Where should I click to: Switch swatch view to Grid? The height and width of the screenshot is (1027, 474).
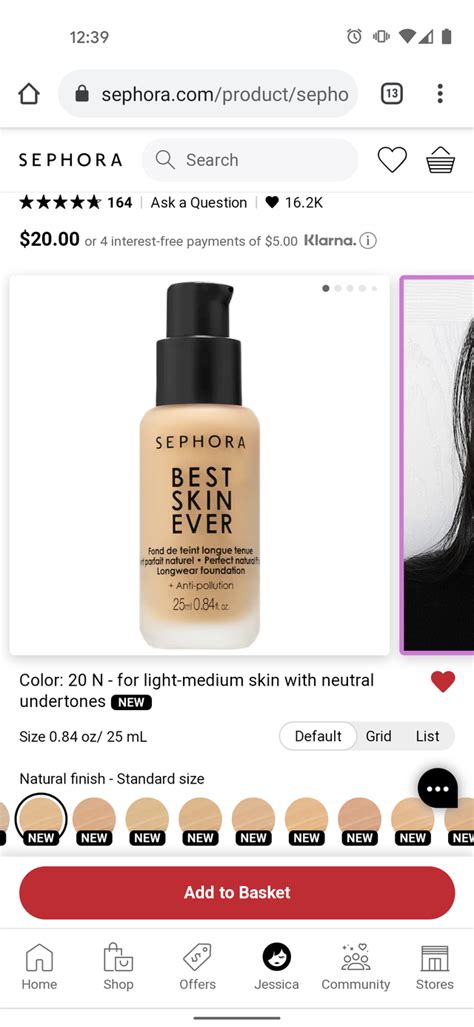pyautogui.click(x=378, y=736)
